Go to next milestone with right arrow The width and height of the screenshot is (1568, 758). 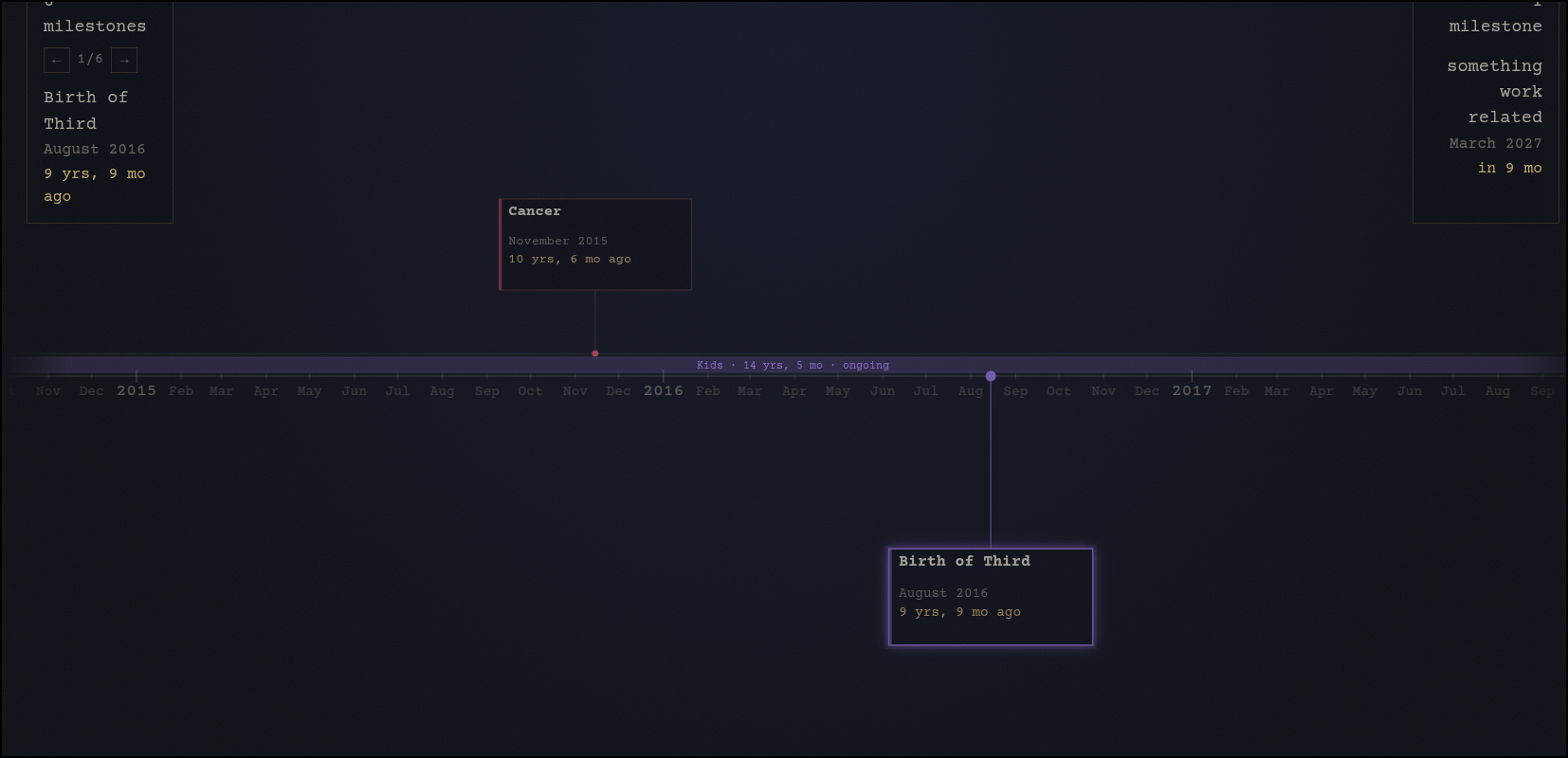tap(124, 60)
